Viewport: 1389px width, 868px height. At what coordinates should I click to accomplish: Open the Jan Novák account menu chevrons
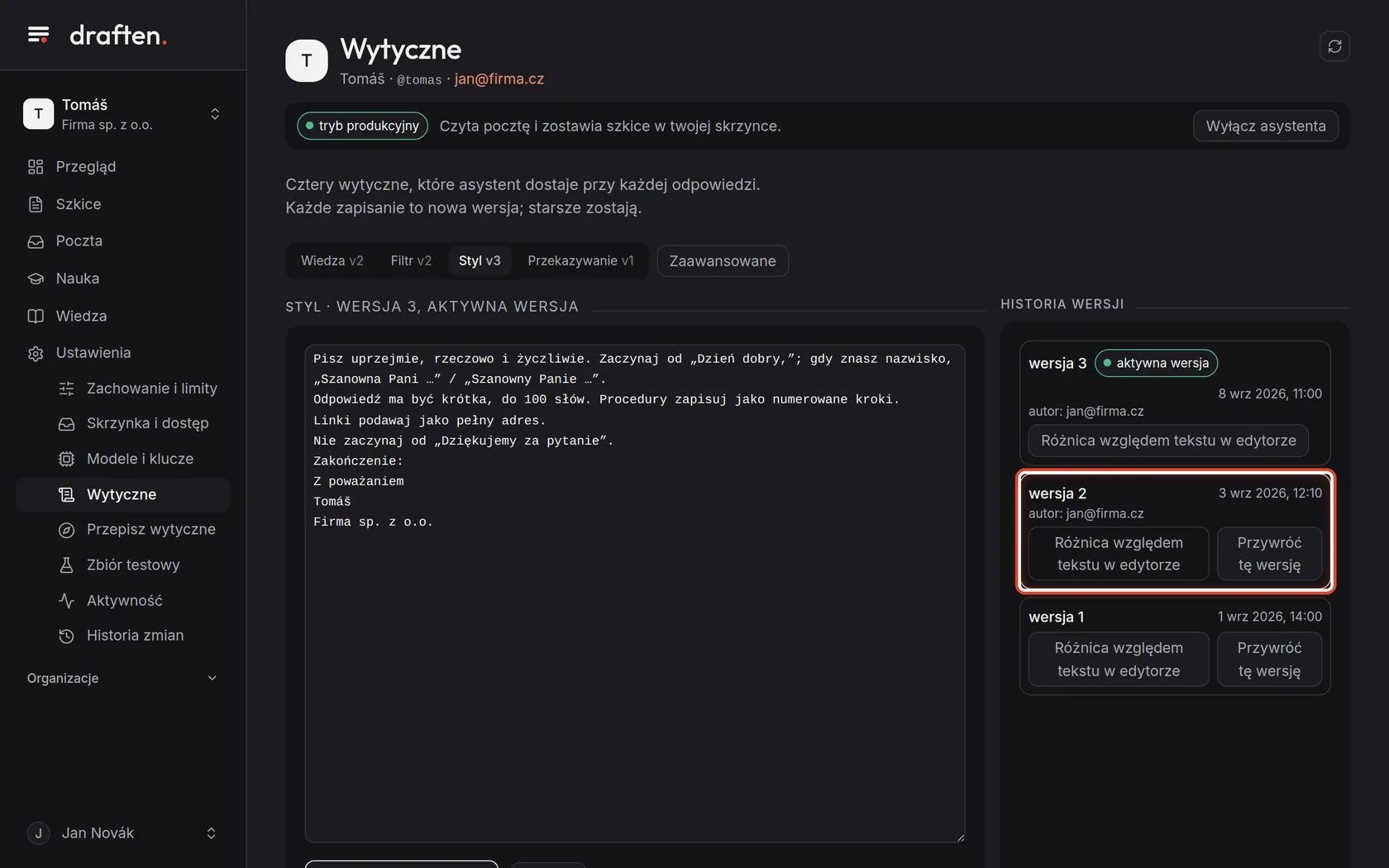point(211,833)
